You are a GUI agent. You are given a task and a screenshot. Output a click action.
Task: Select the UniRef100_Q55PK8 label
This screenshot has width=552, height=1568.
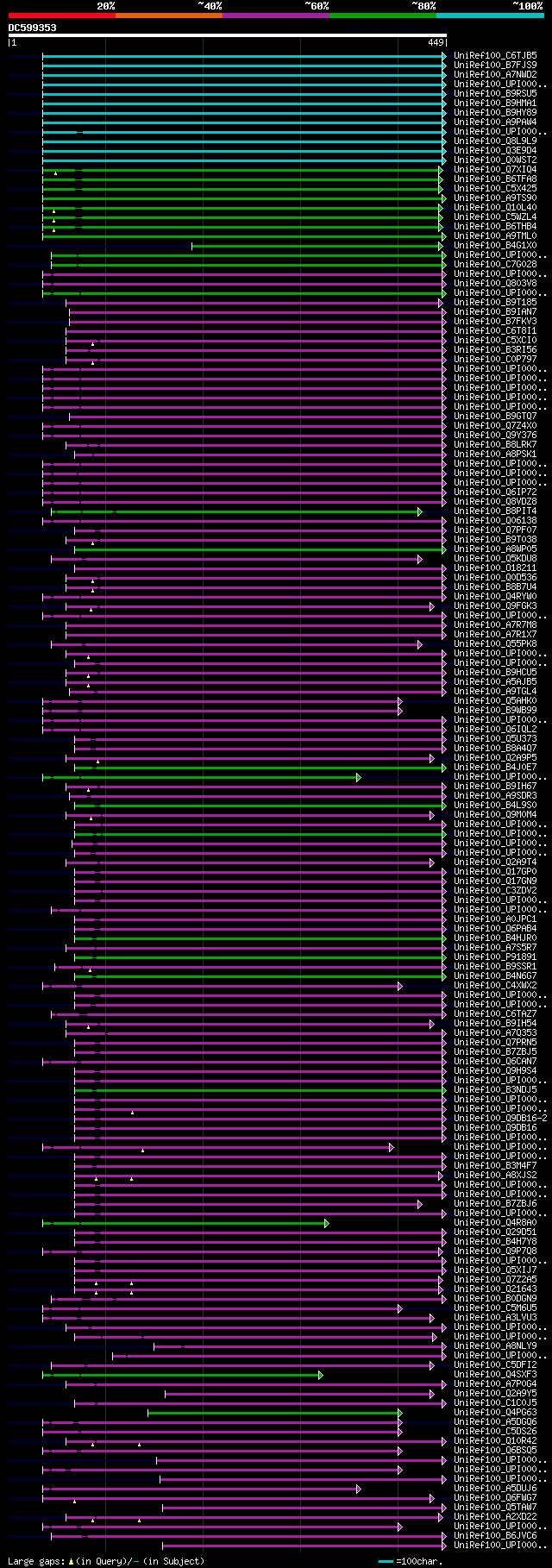coord(495,643)
